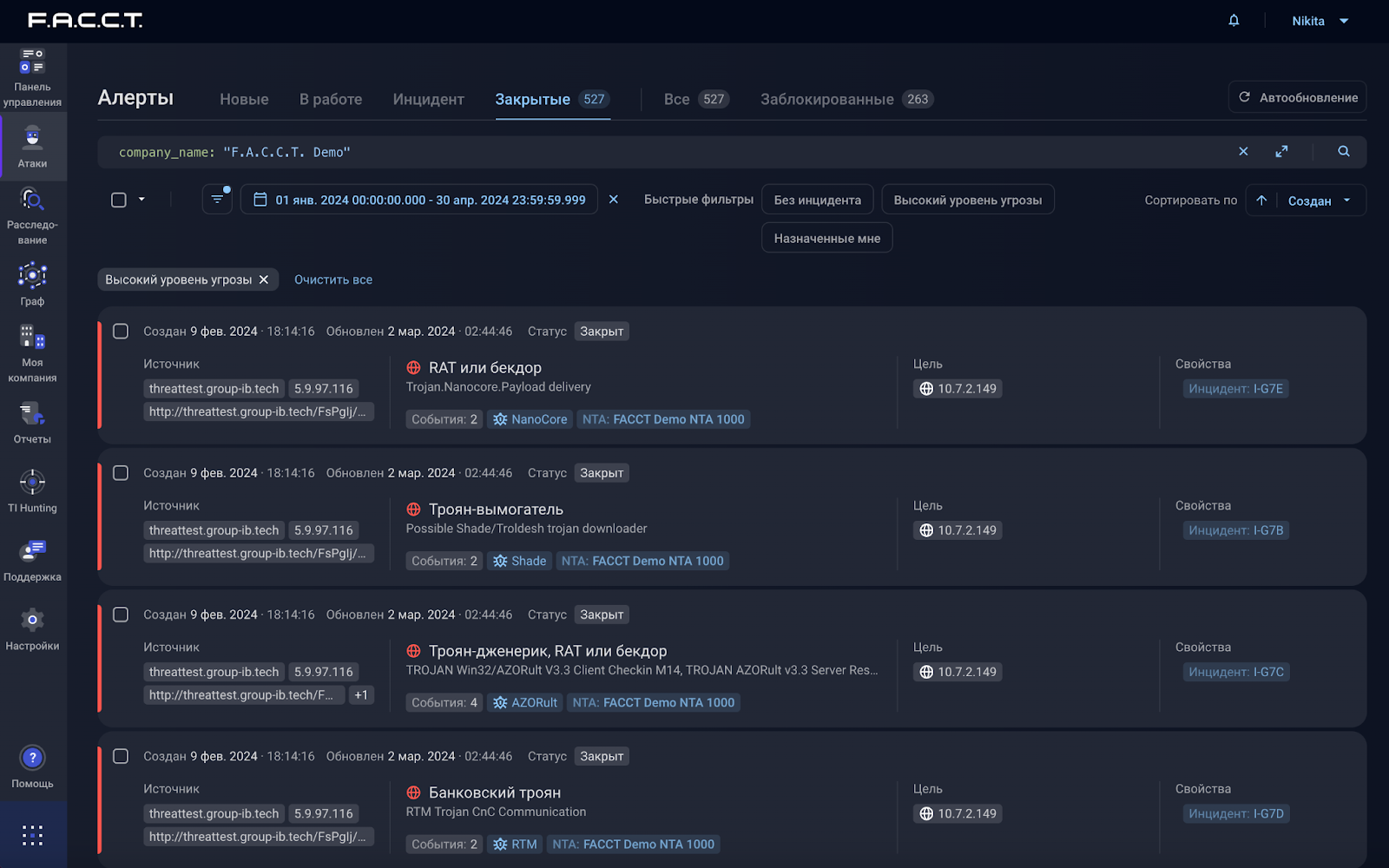This screenshot has width=1389, height=868.
Task: Clear the search query with X icon
Action: point(1243,151)
